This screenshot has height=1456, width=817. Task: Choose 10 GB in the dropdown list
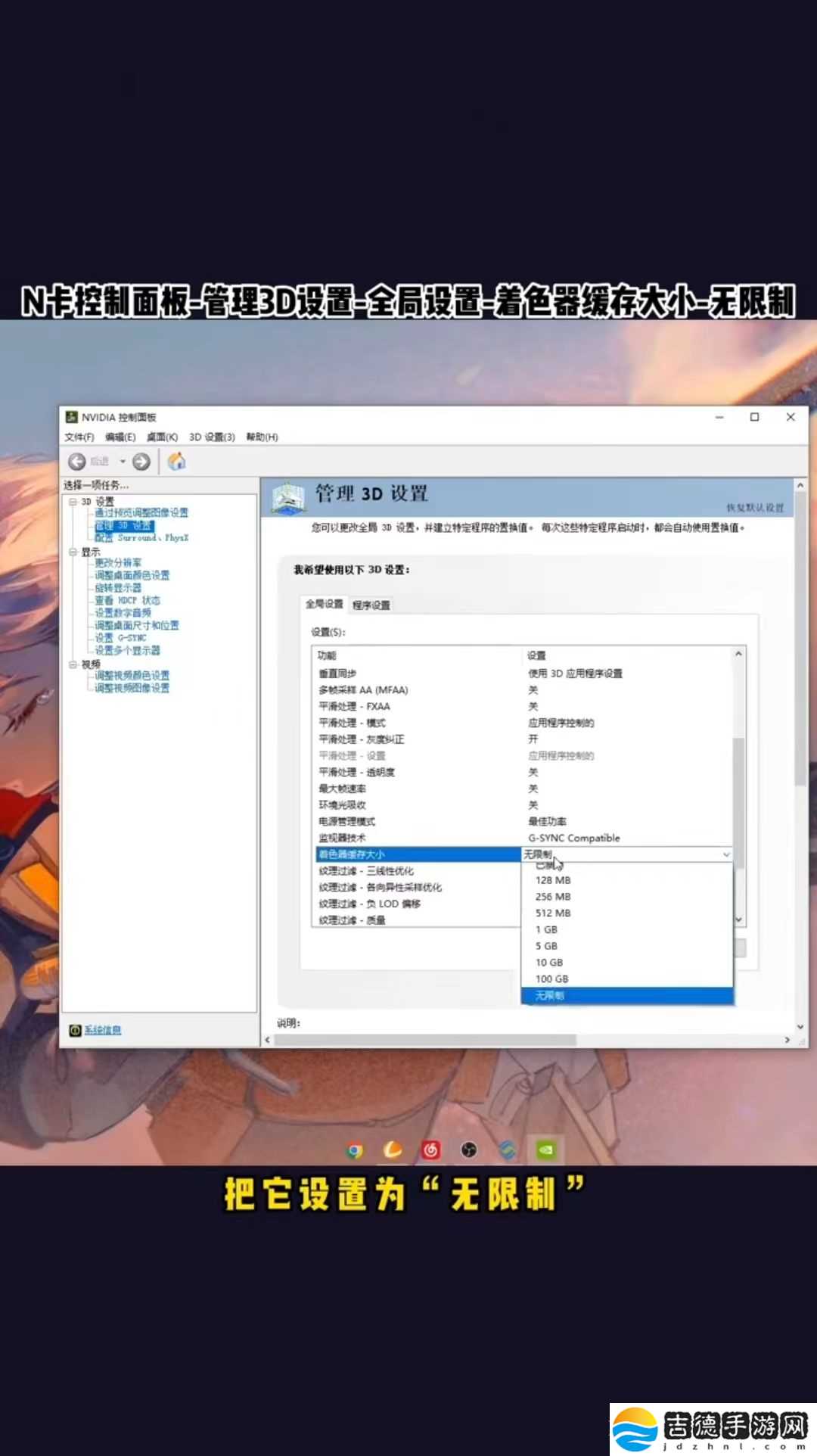point(627,963)
